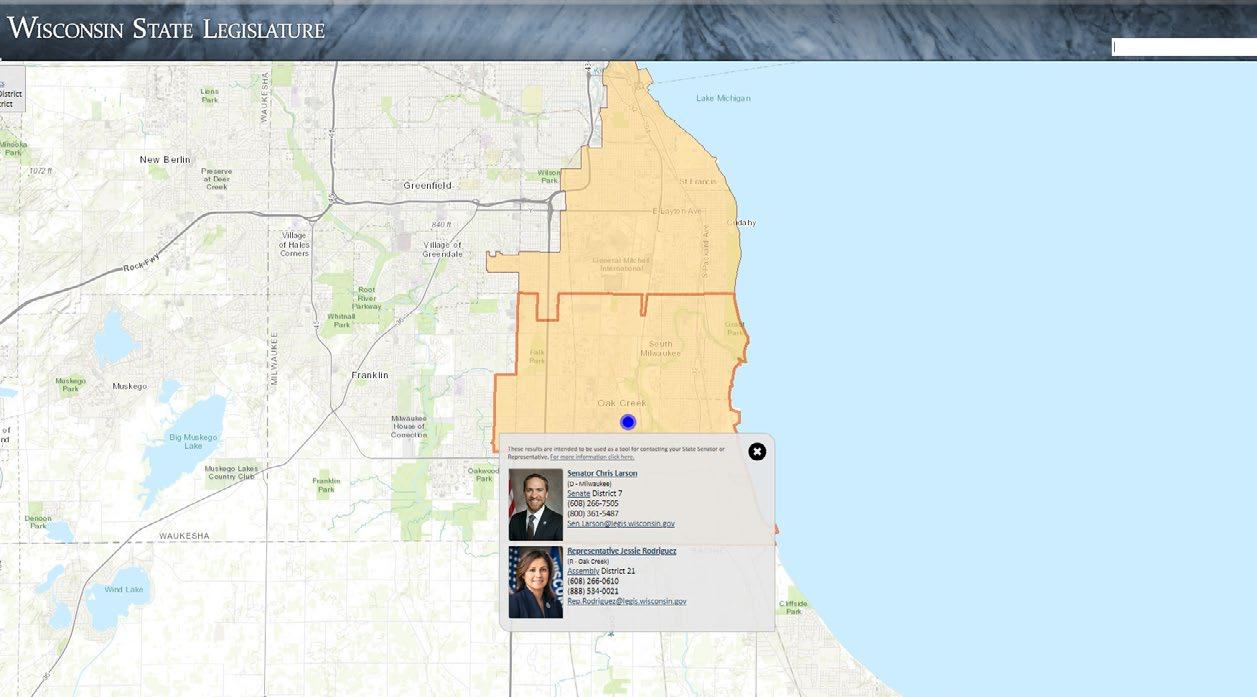Click the Cliffside Park label
The width and height of the screenshot is (1257, 697).
[x=793, y=607]
